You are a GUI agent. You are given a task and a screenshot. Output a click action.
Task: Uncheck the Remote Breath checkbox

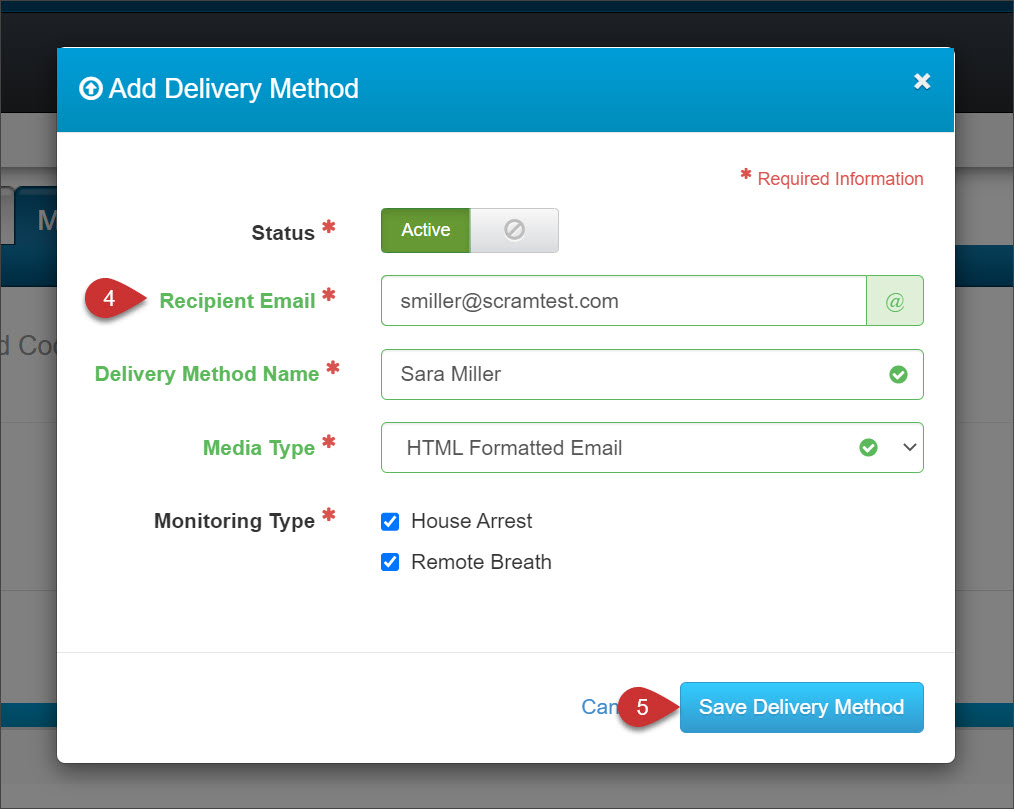point(391,562)
